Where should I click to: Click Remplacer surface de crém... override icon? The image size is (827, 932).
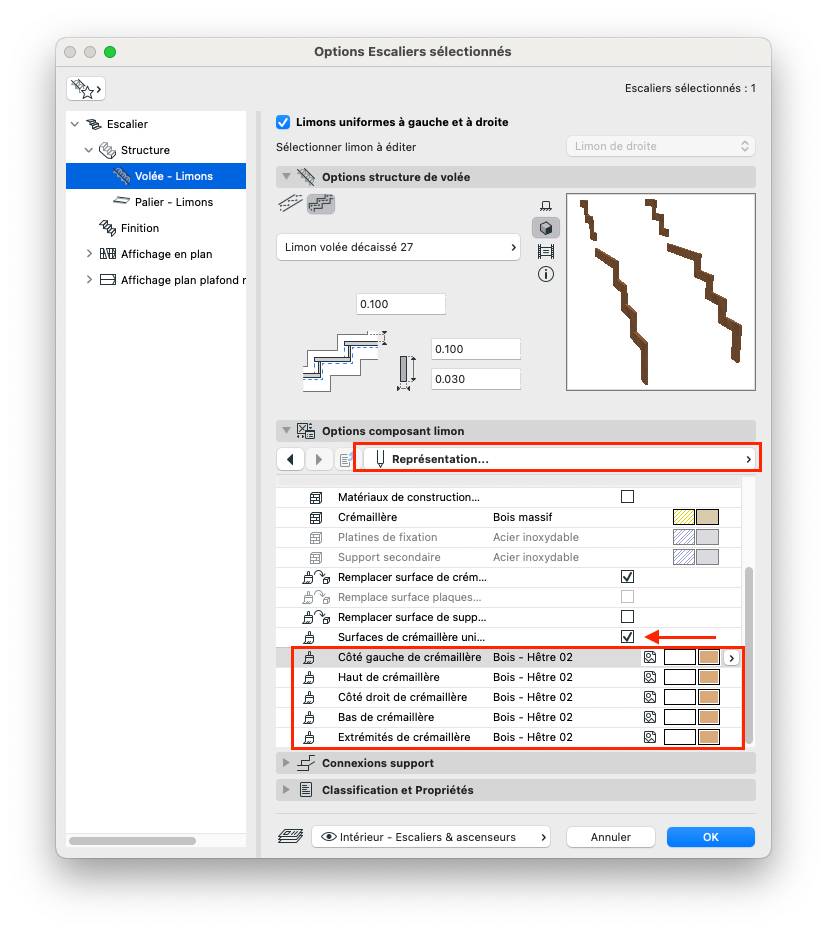[x=316, y=577]
